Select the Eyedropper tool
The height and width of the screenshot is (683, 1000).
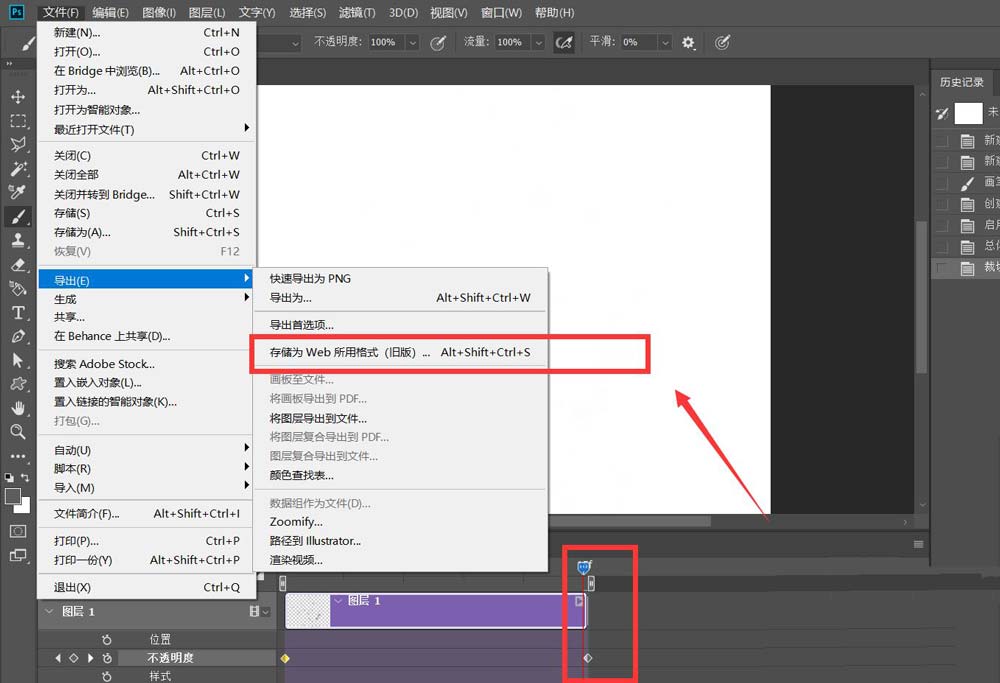(x=18, y=192)
